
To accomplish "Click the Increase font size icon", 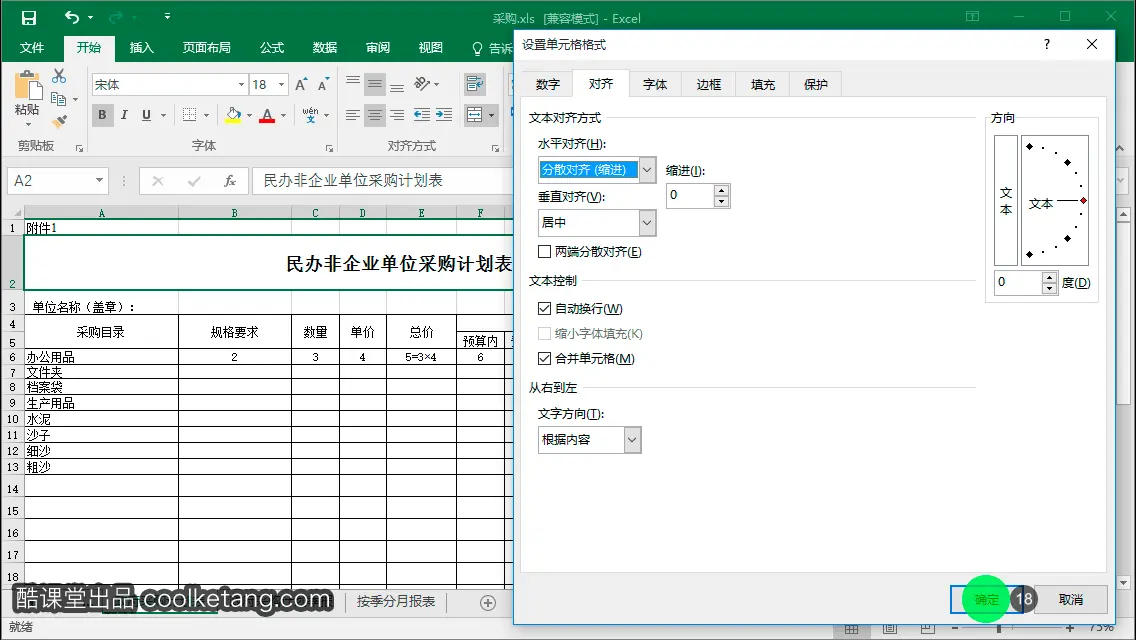I will point(301,85).
